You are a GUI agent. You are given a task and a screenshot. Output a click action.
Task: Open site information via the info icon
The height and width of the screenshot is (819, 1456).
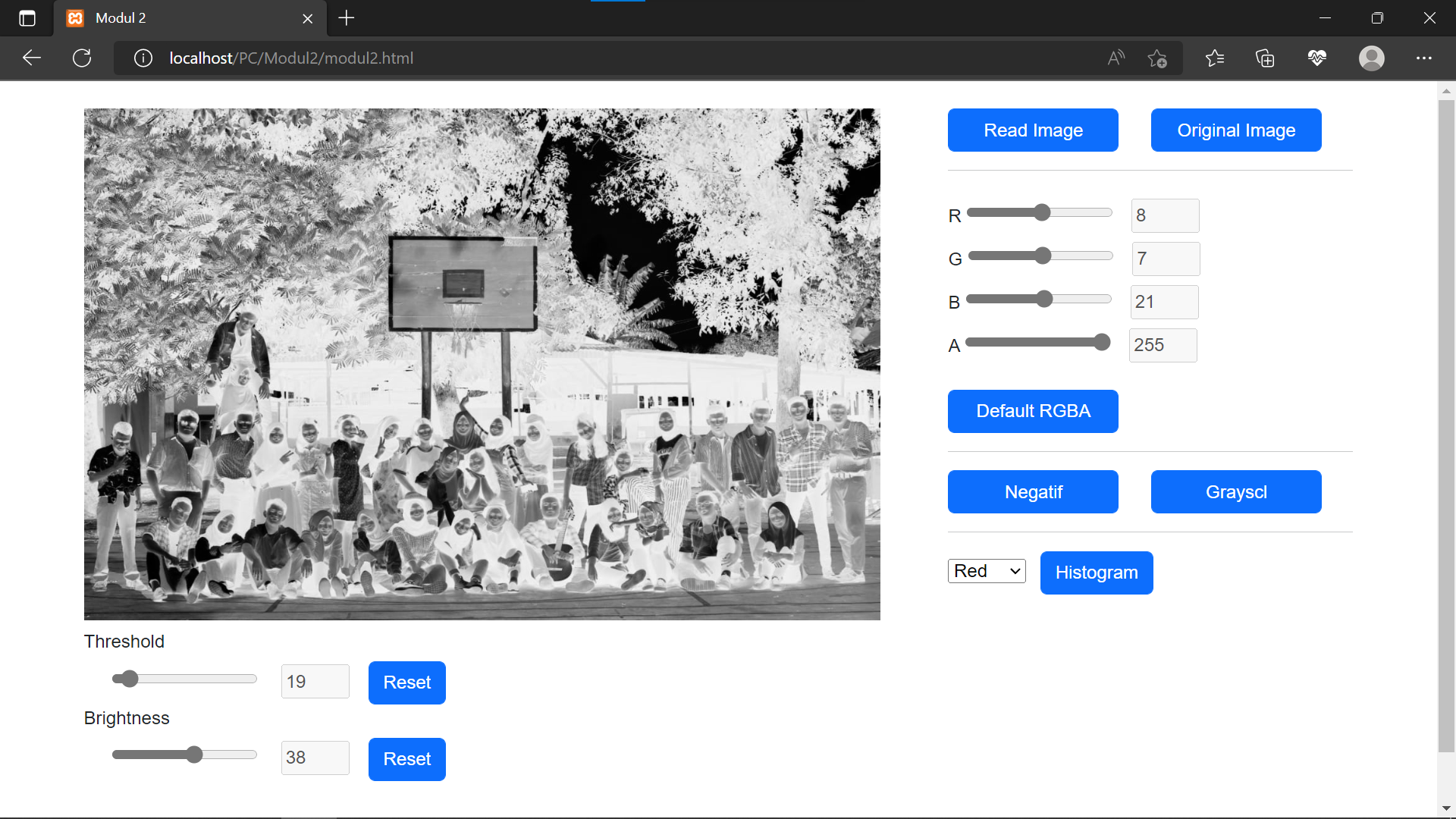(x=143, y=58)
